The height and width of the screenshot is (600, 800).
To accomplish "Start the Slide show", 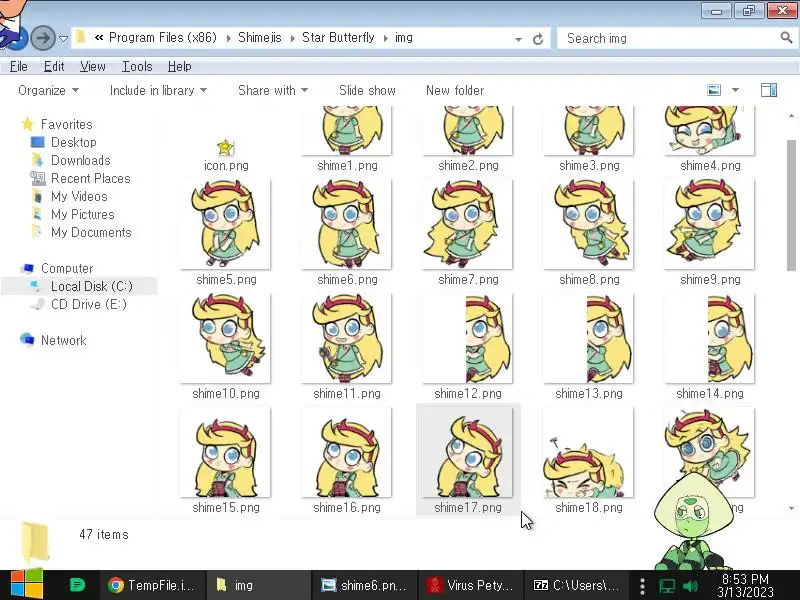I will coord(367,90).
